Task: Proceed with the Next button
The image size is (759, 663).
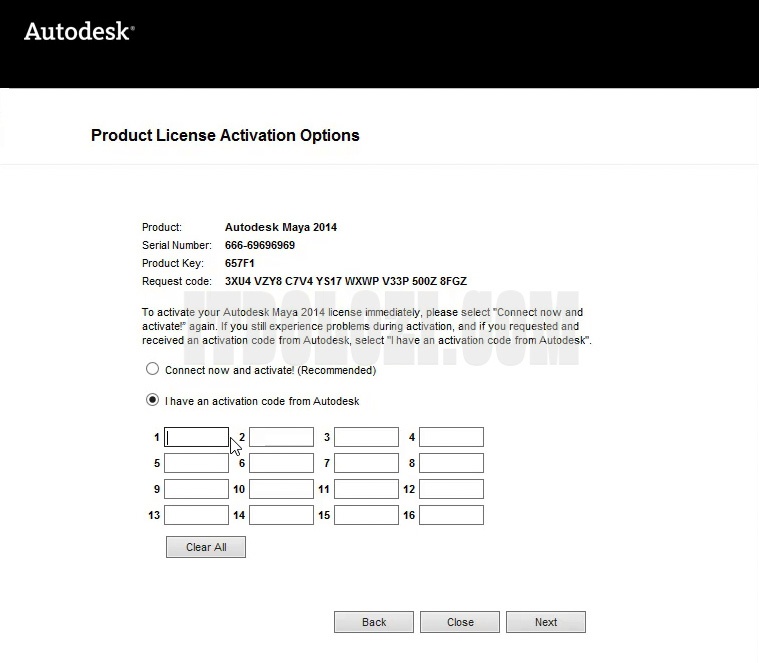Action: [546, 622]
